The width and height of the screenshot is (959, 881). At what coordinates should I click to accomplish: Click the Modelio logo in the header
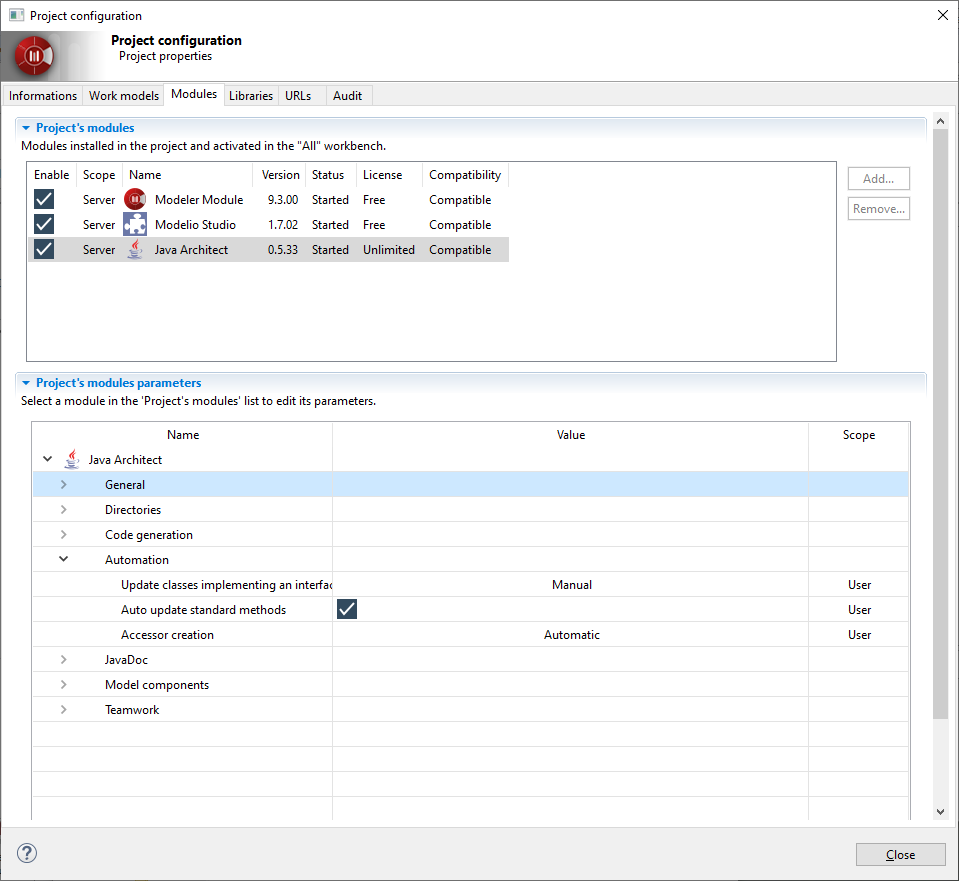pyautogui.click(x=34, y=56)
